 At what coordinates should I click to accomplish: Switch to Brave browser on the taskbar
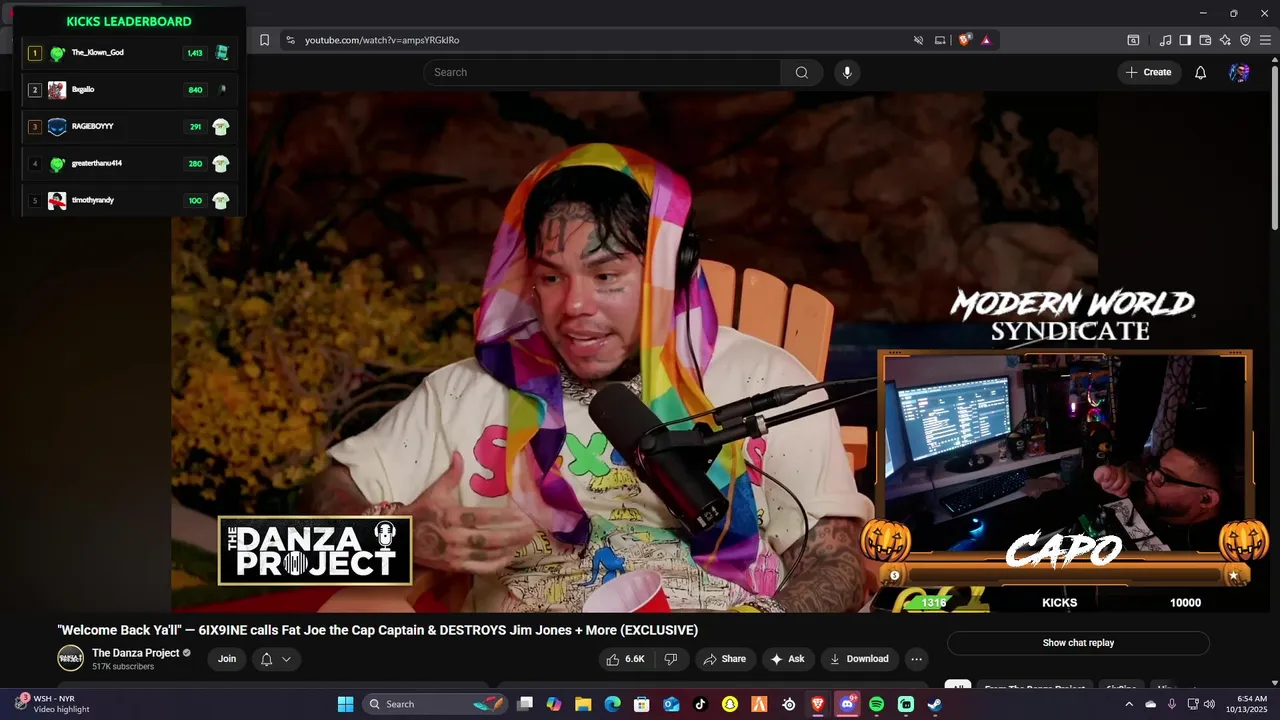[818, 704]
